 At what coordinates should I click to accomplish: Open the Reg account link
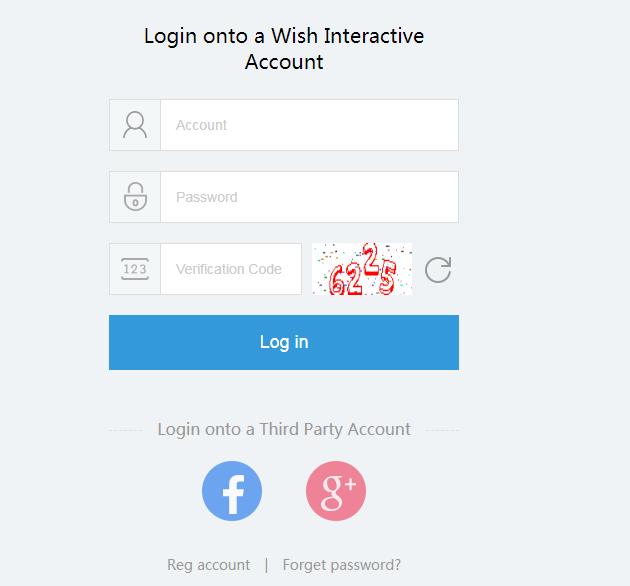click(209, 565)
